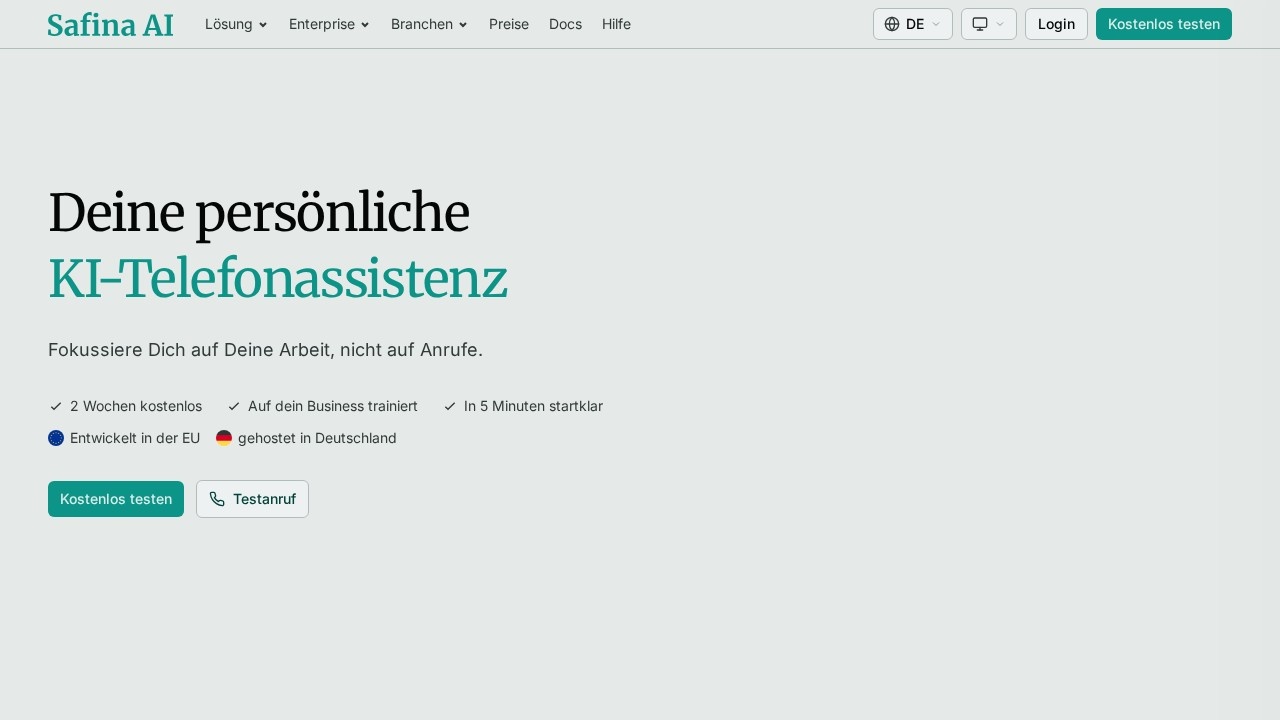Expand the Enterprise dropdown menu
Screen dimensions: 1280x720
329,24
